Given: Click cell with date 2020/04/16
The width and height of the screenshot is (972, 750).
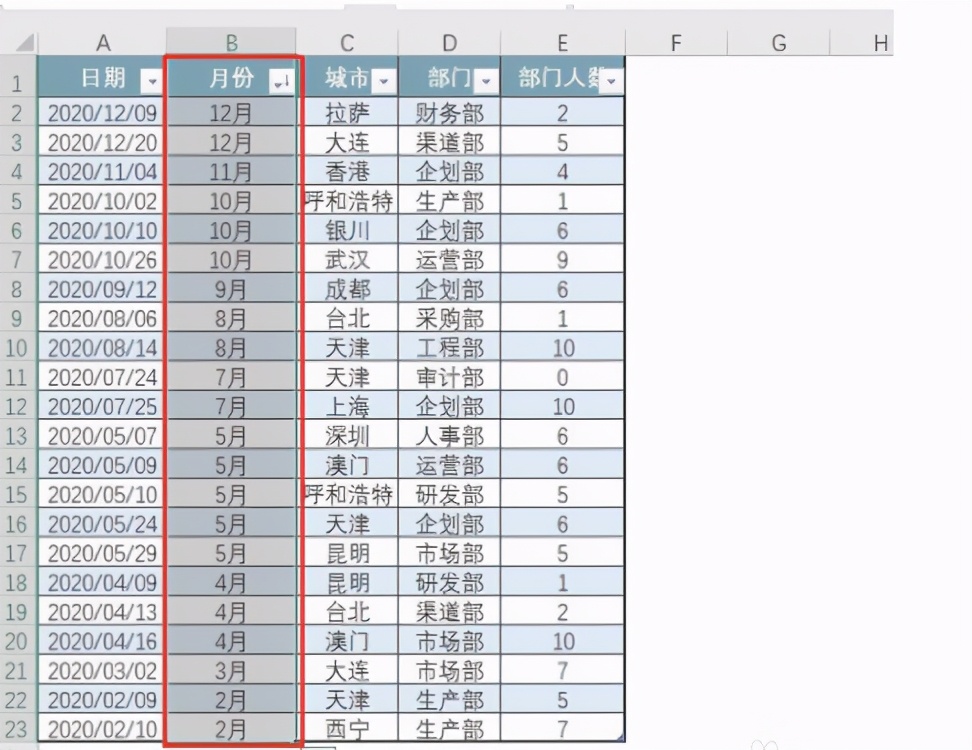Looking at the screenshot, I should 102,641.
